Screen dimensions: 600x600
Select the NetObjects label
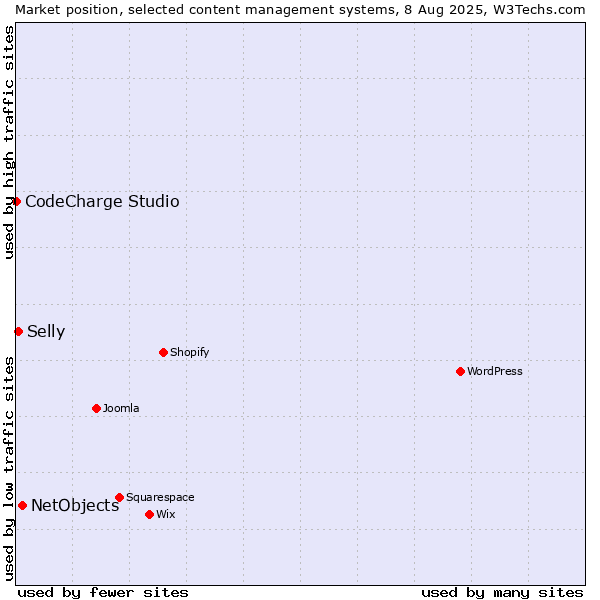75,506
